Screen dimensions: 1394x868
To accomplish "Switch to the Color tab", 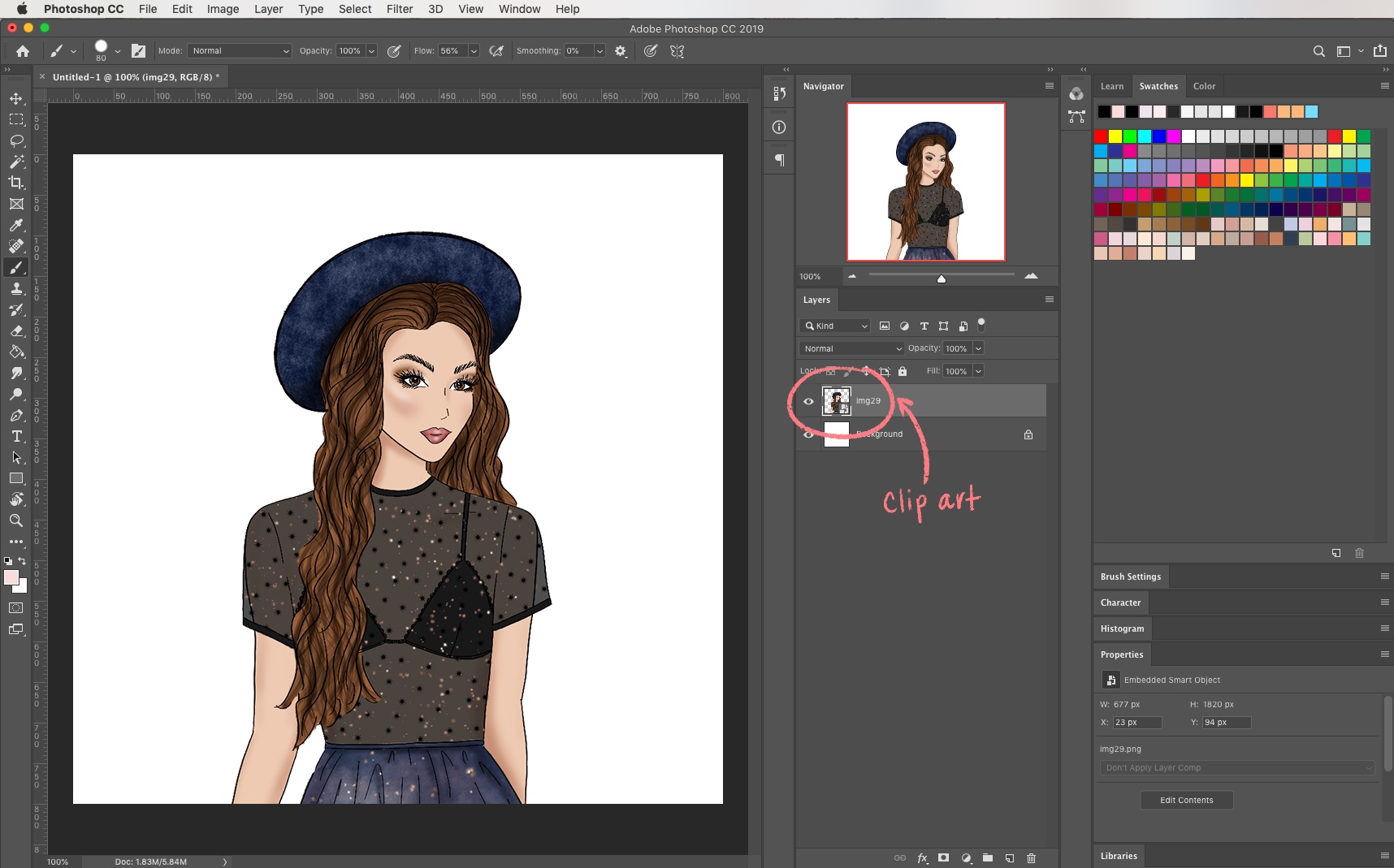I will 1204,86.
